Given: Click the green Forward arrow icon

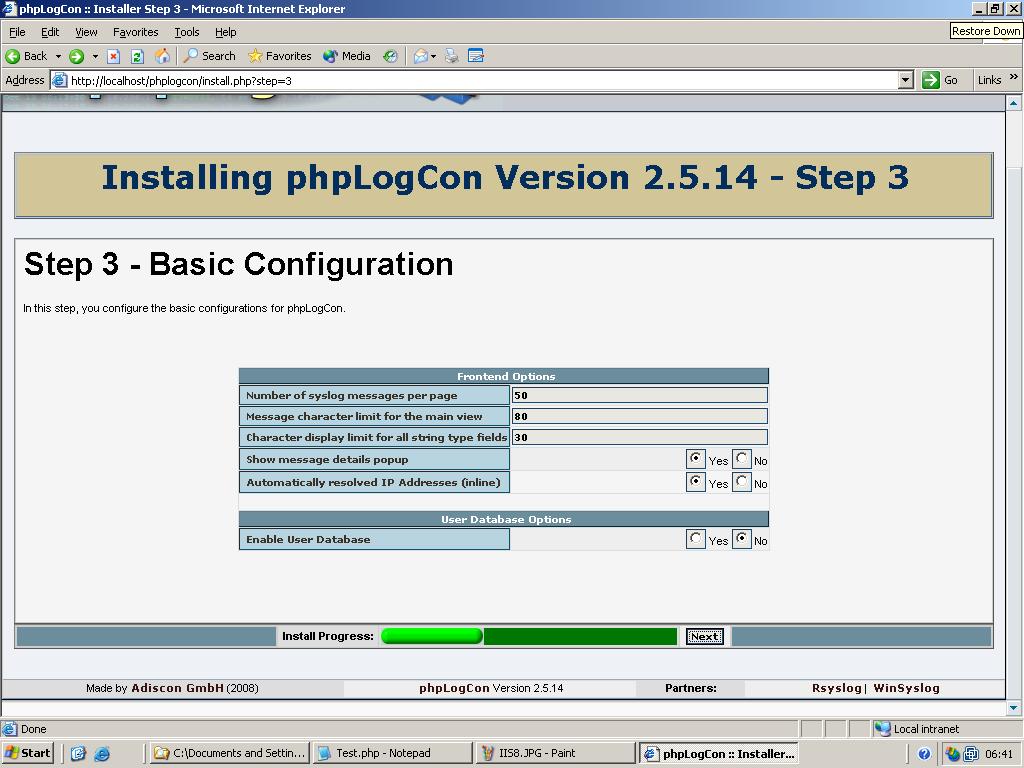Looking at the screenshot, I should tap(76, 56).
